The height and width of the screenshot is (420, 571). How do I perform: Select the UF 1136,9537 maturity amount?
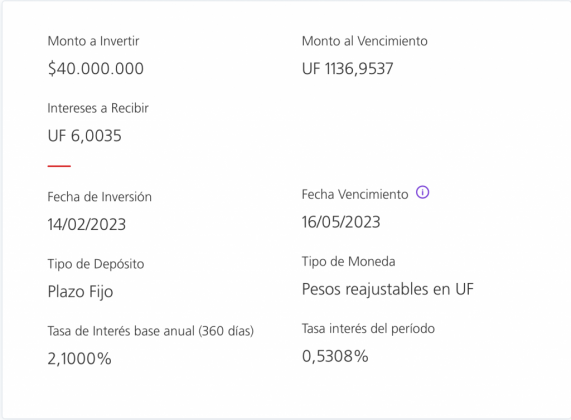point(348,68)
